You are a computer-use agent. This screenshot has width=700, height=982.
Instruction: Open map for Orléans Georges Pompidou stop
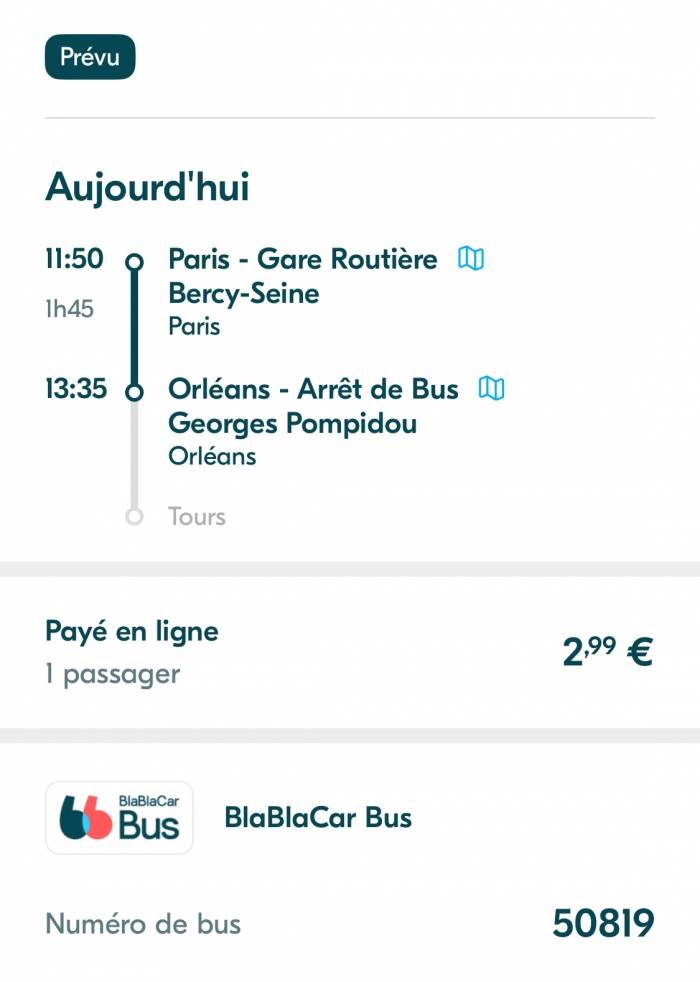492,388
